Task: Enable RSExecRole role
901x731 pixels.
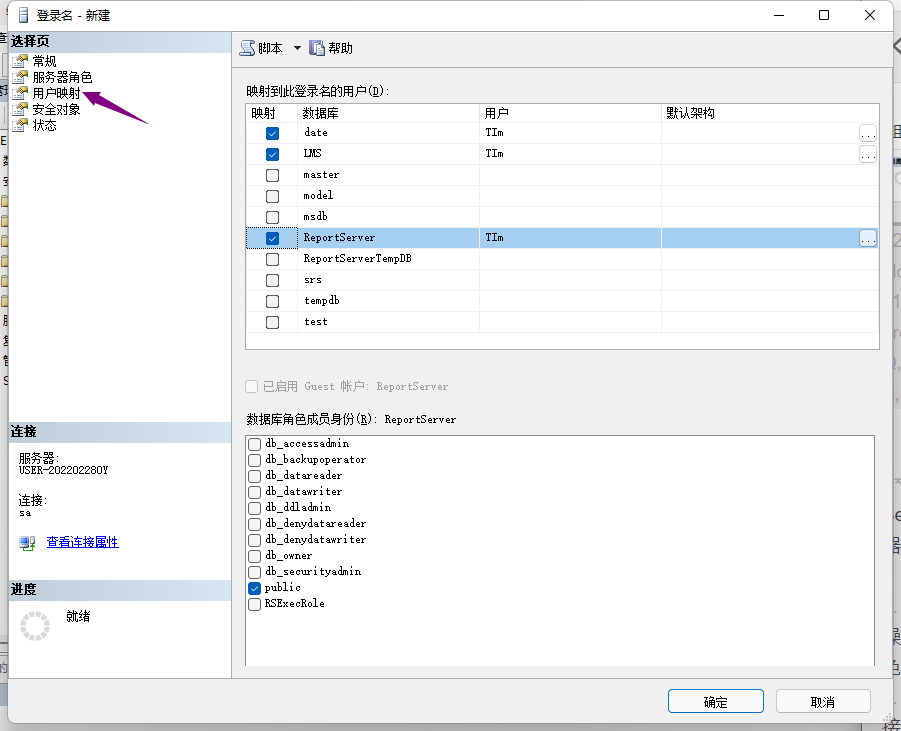Action: point(255,605)
